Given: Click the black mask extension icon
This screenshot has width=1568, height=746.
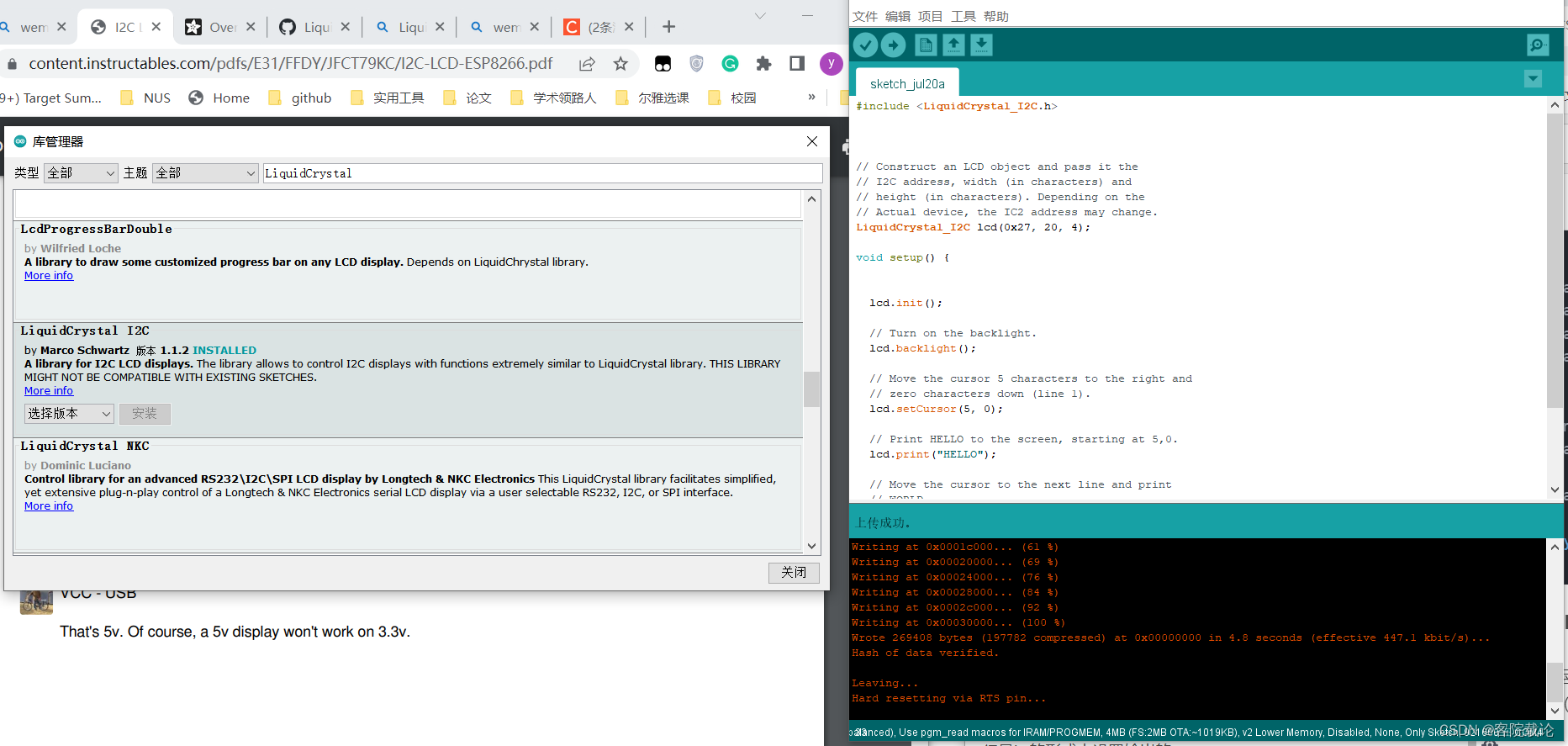Looking at the screenshot, I should 663,64.
